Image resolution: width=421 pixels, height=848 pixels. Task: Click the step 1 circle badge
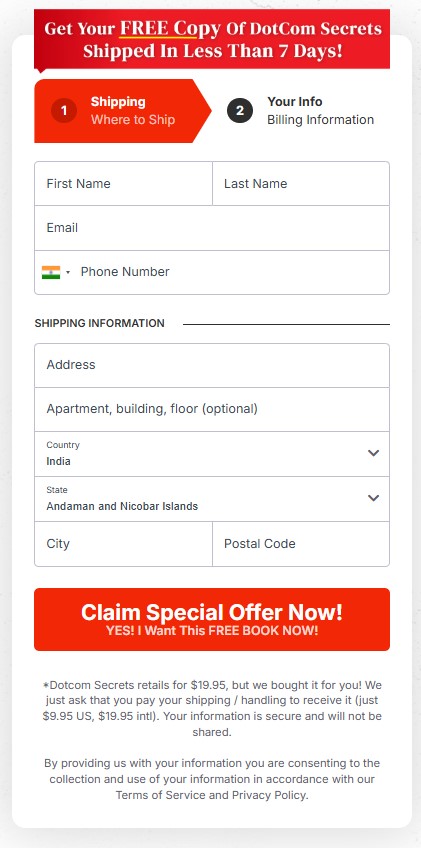[64, 111]
